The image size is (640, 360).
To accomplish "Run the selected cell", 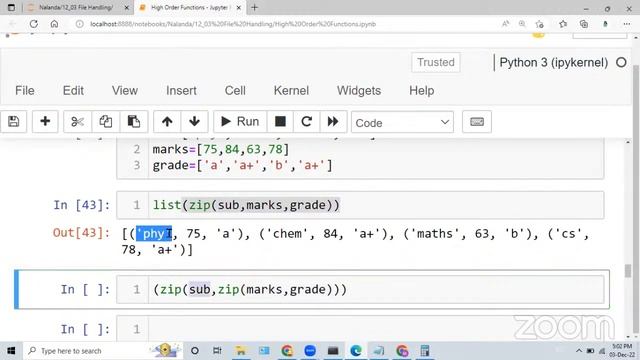I will point(240,122).
